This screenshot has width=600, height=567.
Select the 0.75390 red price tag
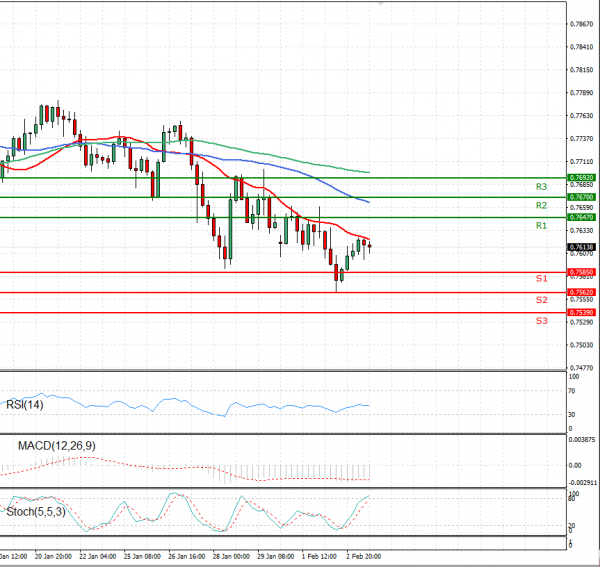point(581,313)
